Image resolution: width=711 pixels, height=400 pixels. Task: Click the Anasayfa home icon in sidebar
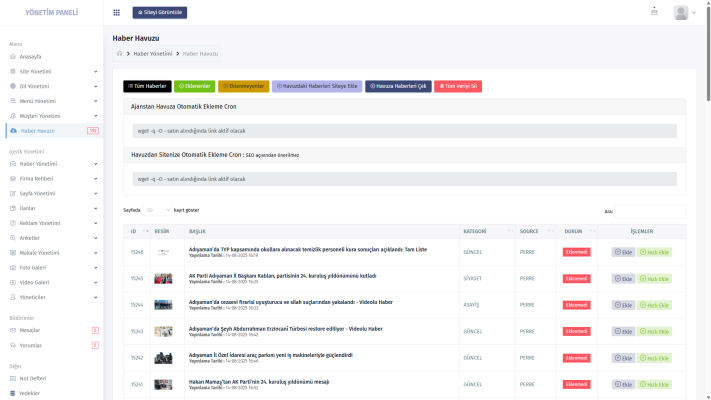click(13, 57)
